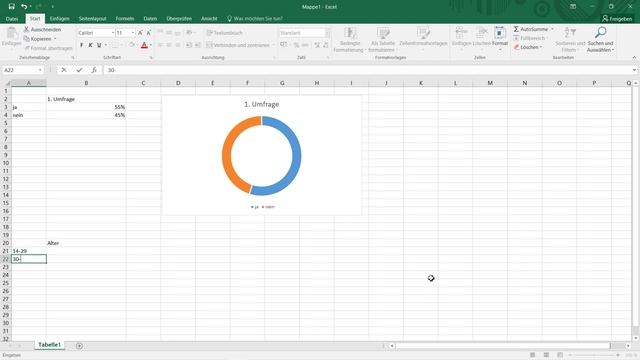Viewport: 640px width, 360px height.
Task: Select the doughnut chart title '1. Umfrage'
Action: click(x=262, y=104)
